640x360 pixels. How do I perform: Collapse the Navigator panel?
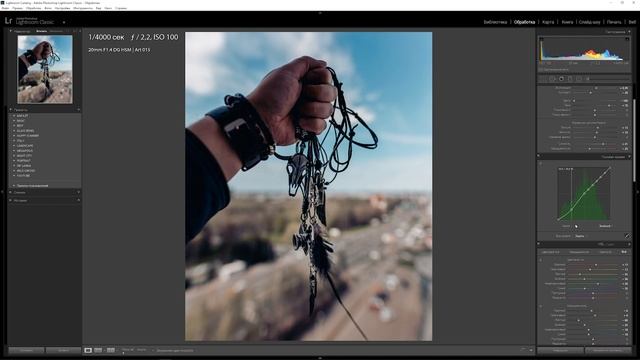(11, 31)
